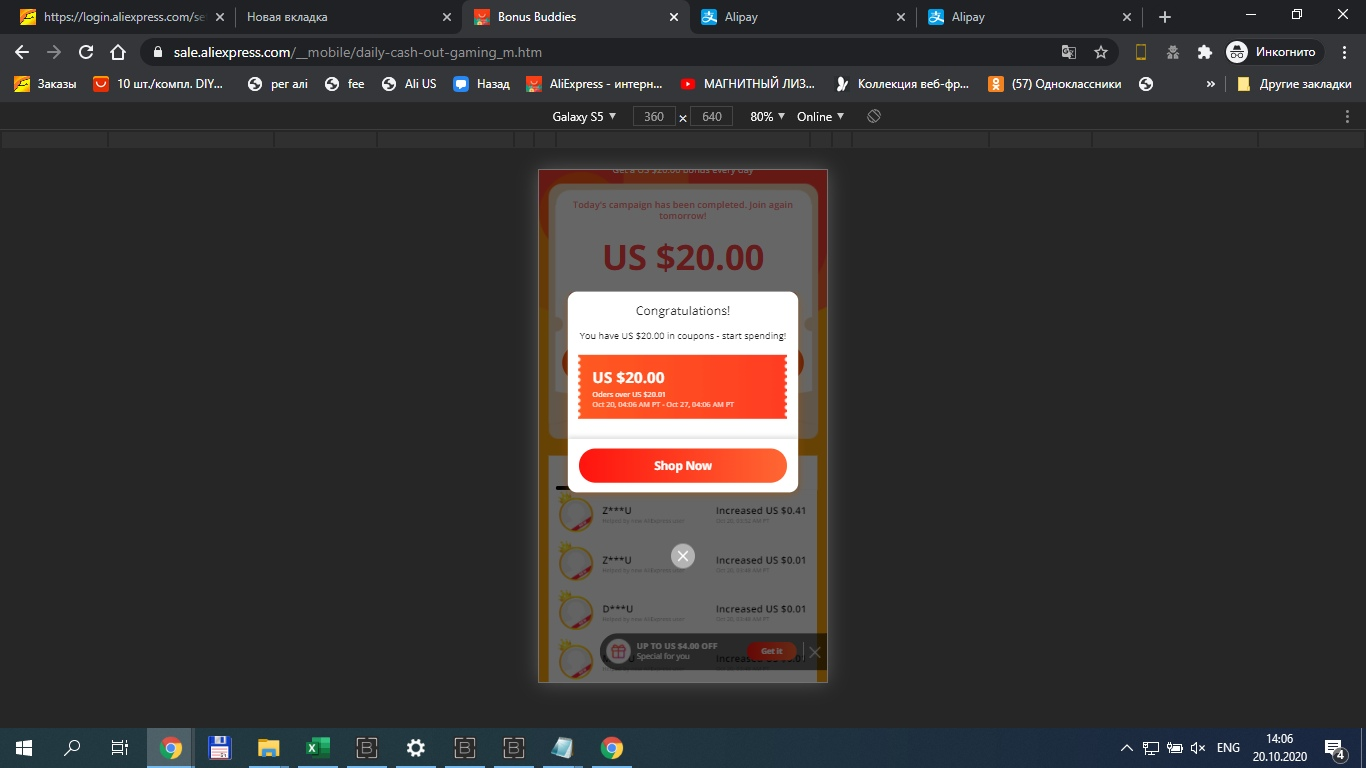Click the rotate device icon

click(874, 117)
